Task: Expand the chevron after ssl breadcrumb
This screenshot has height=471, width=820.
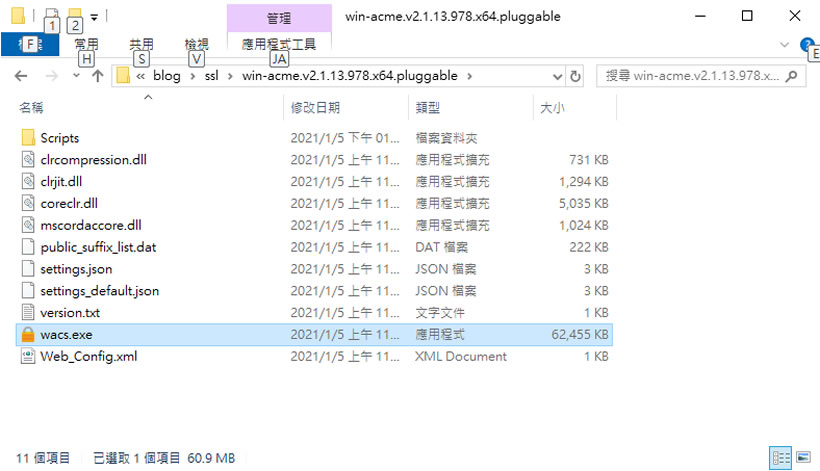Action: 230,77
